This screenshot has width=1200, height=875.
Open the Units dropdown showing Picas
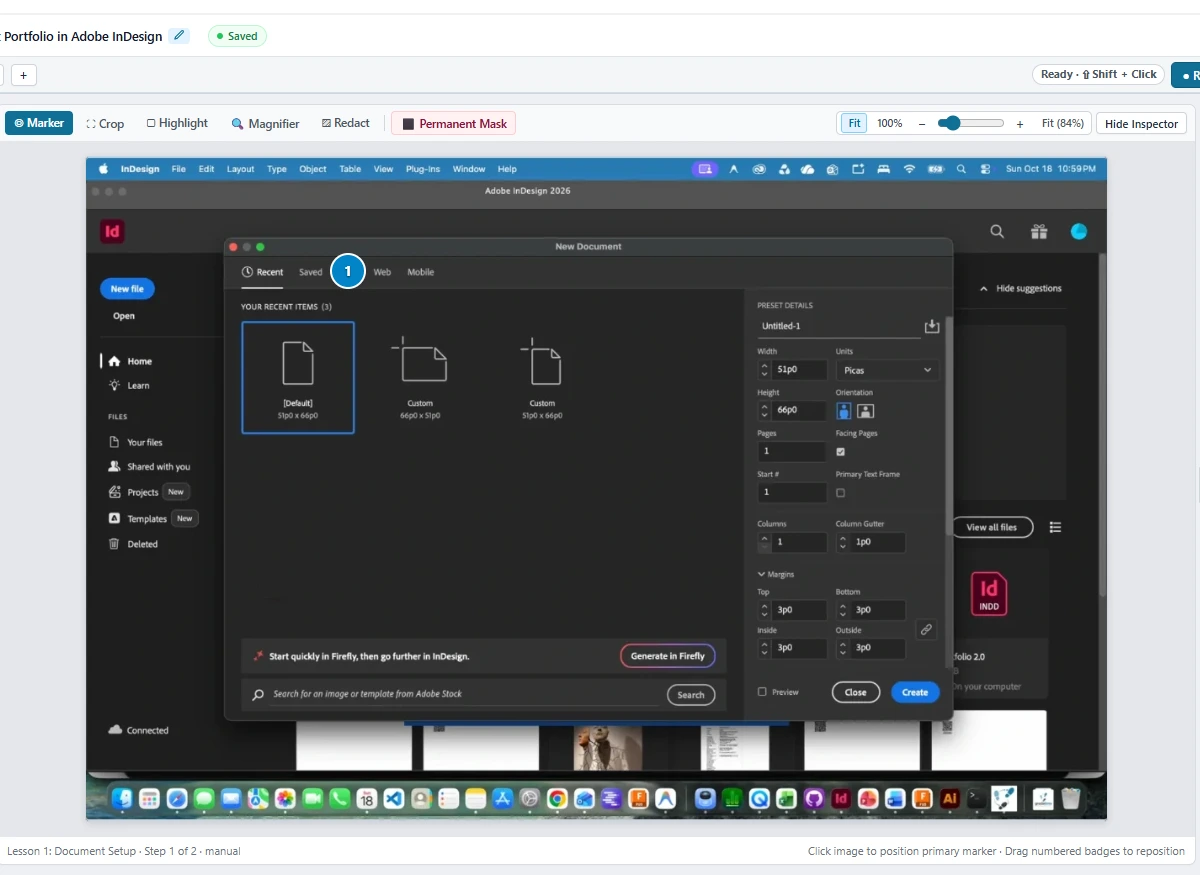887,370
